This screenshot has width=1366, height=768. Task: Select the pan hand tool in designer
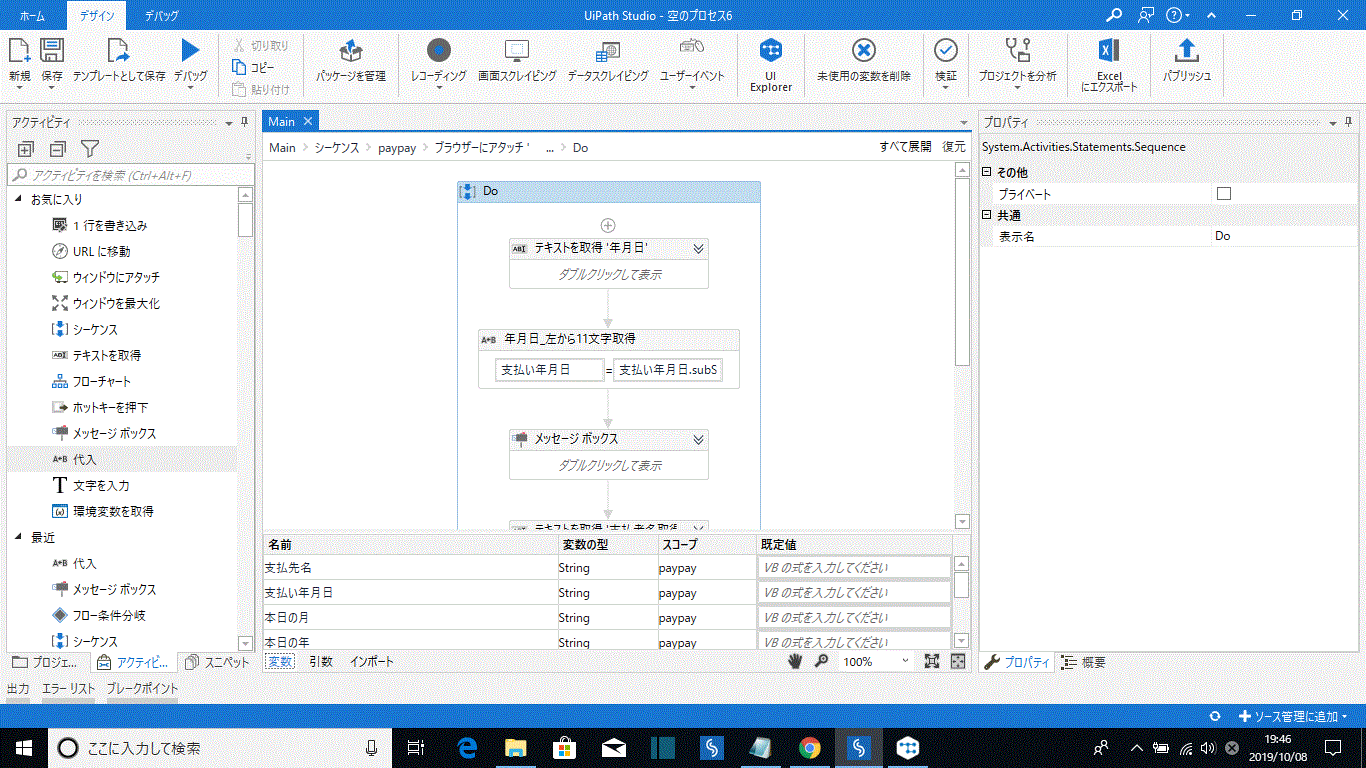point(796,661)
